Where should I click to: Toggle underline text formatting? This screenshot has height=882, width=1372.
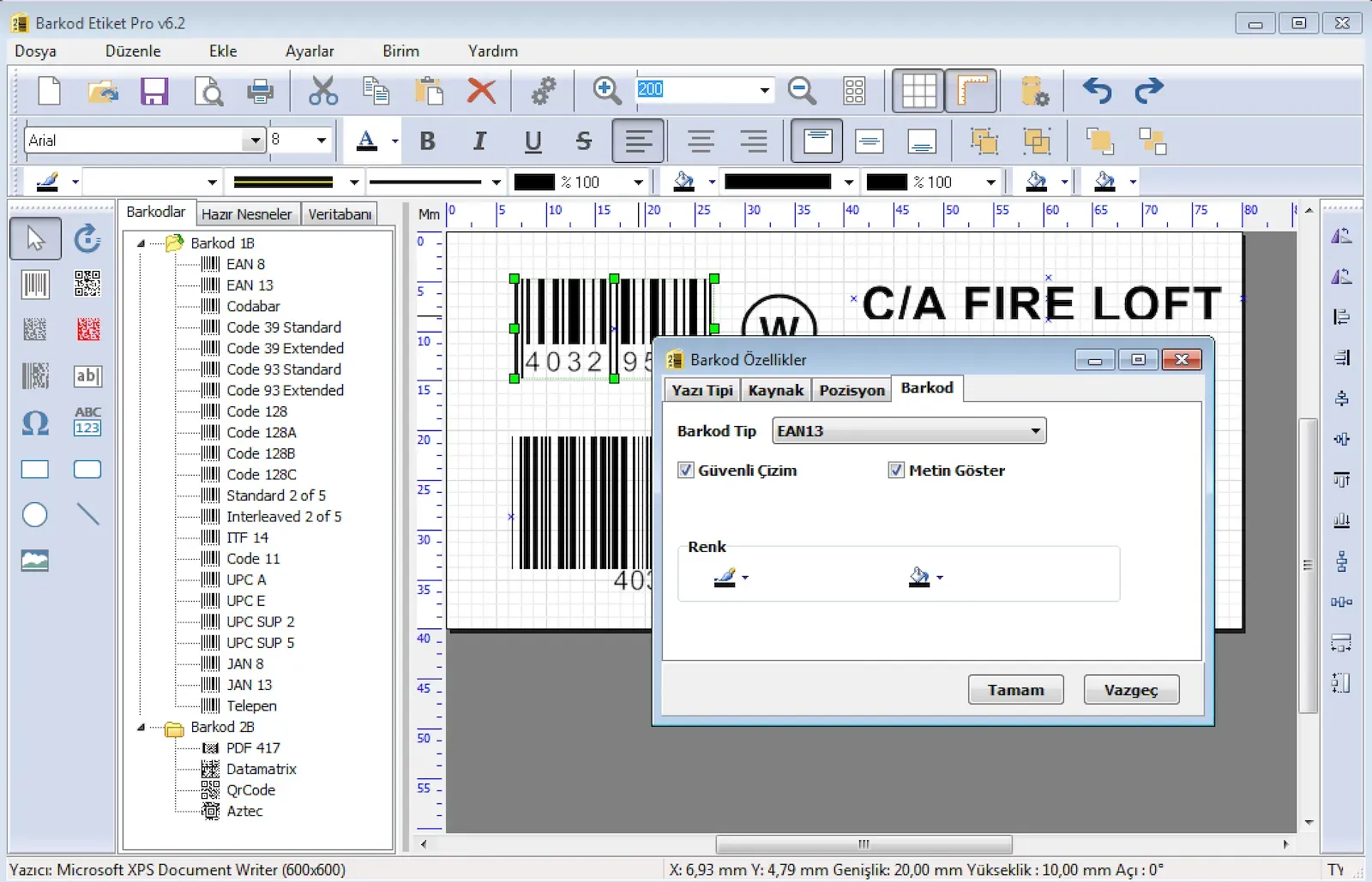[533, 141]
